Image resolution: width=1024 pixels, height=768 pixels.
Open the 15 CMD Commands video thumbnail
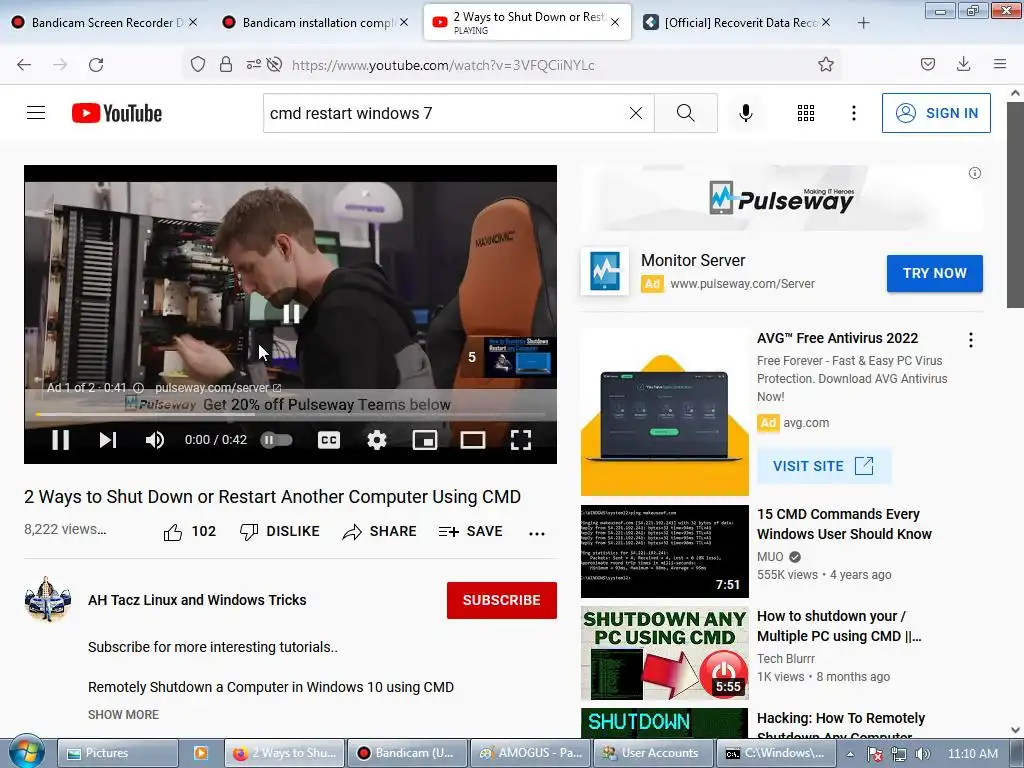coord(665,551)
